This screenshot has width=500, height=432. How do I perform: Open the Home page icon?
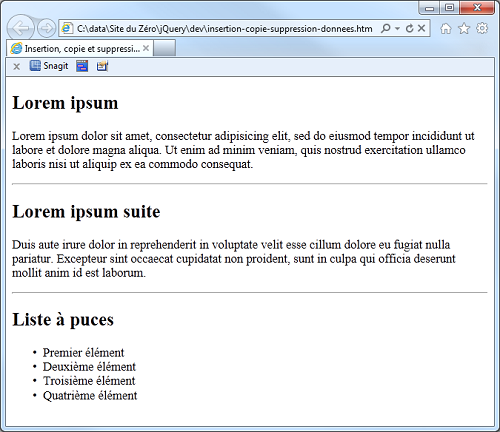coord(446,29)
